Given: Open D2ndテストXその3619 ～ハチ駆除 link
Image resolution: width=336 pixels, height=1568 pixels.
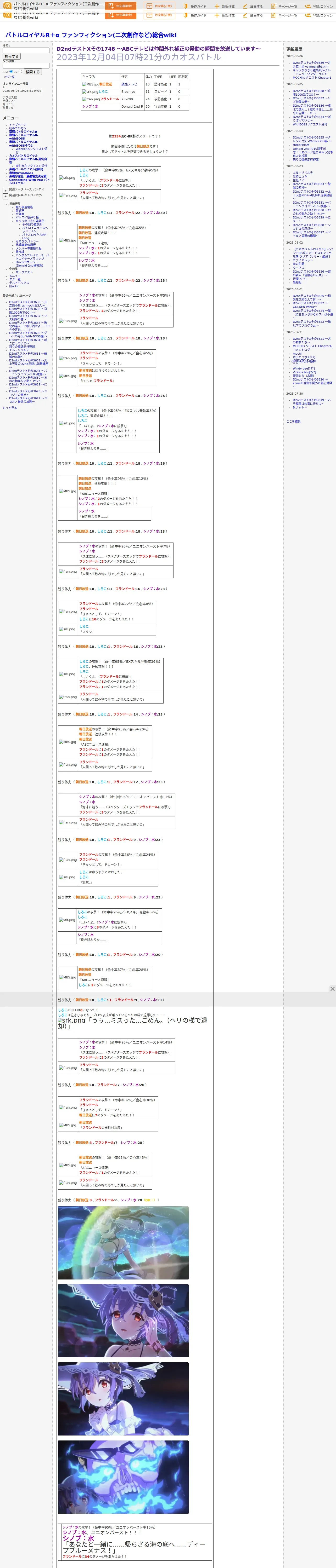Looking at the screenshot, I should tap(312, 402).
